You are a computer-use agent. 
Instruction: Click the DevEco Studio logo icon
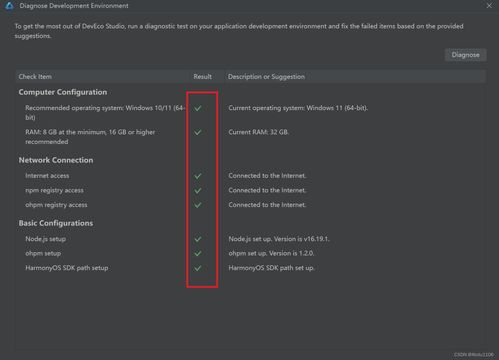click(x=9, y=6)
